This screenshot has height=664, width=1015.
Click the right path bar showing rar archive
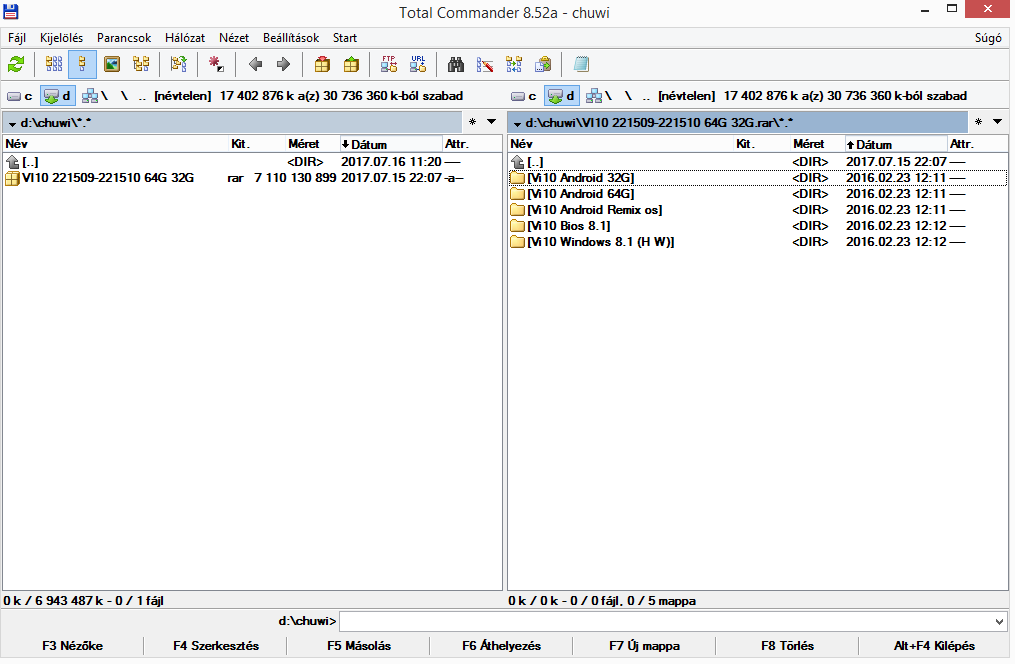tap(738, 122)
